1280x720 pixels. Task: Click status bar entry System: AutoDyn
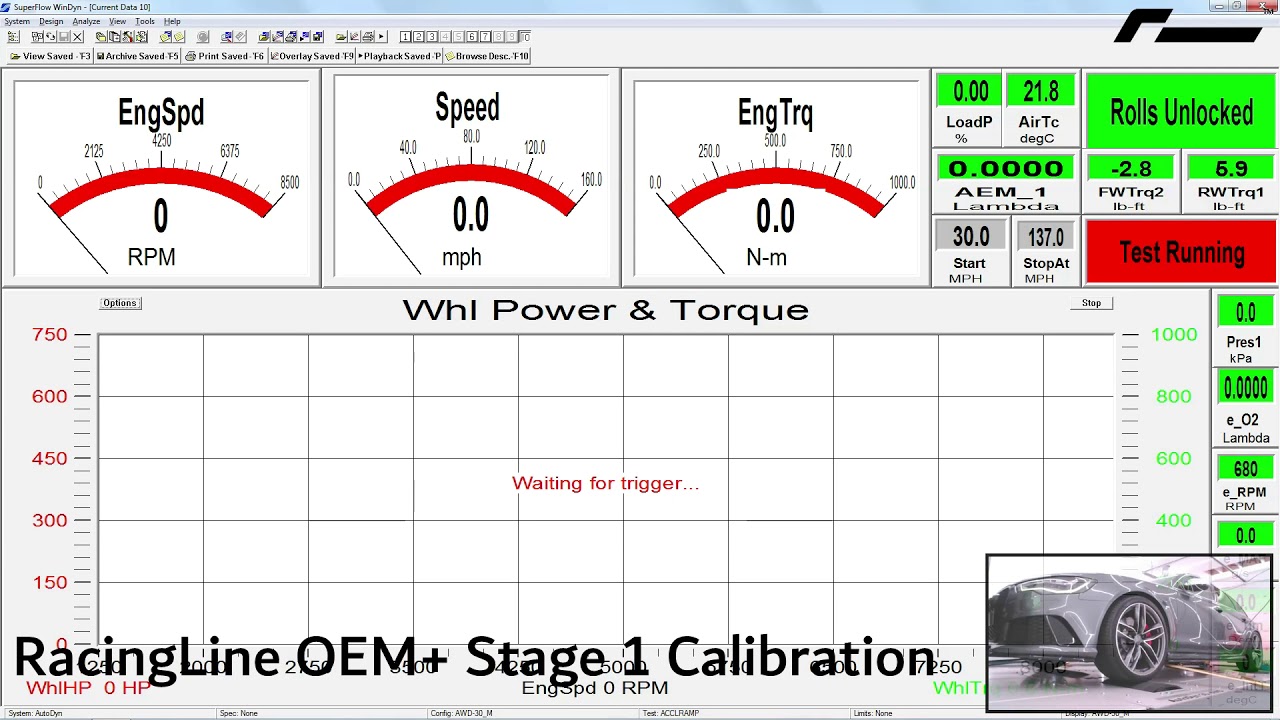point(34,714)
